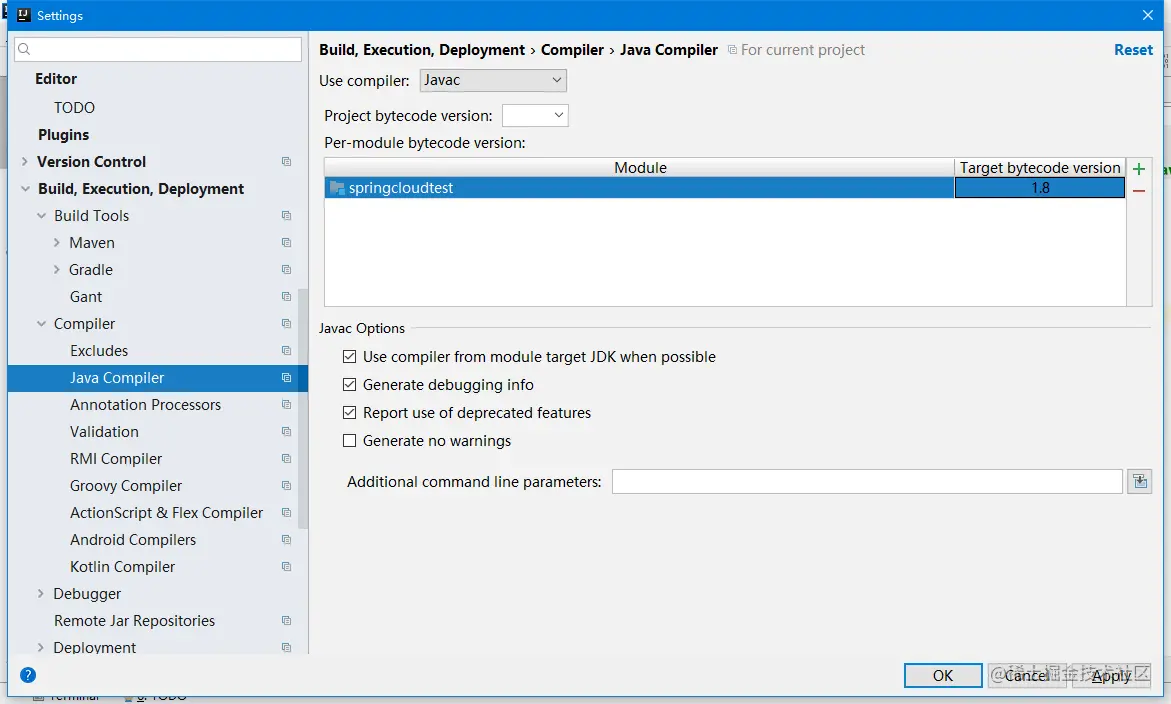Click the springcloudtest module folder icon
The width and height of the screenshot is (1171, 704).
point(337,188)
